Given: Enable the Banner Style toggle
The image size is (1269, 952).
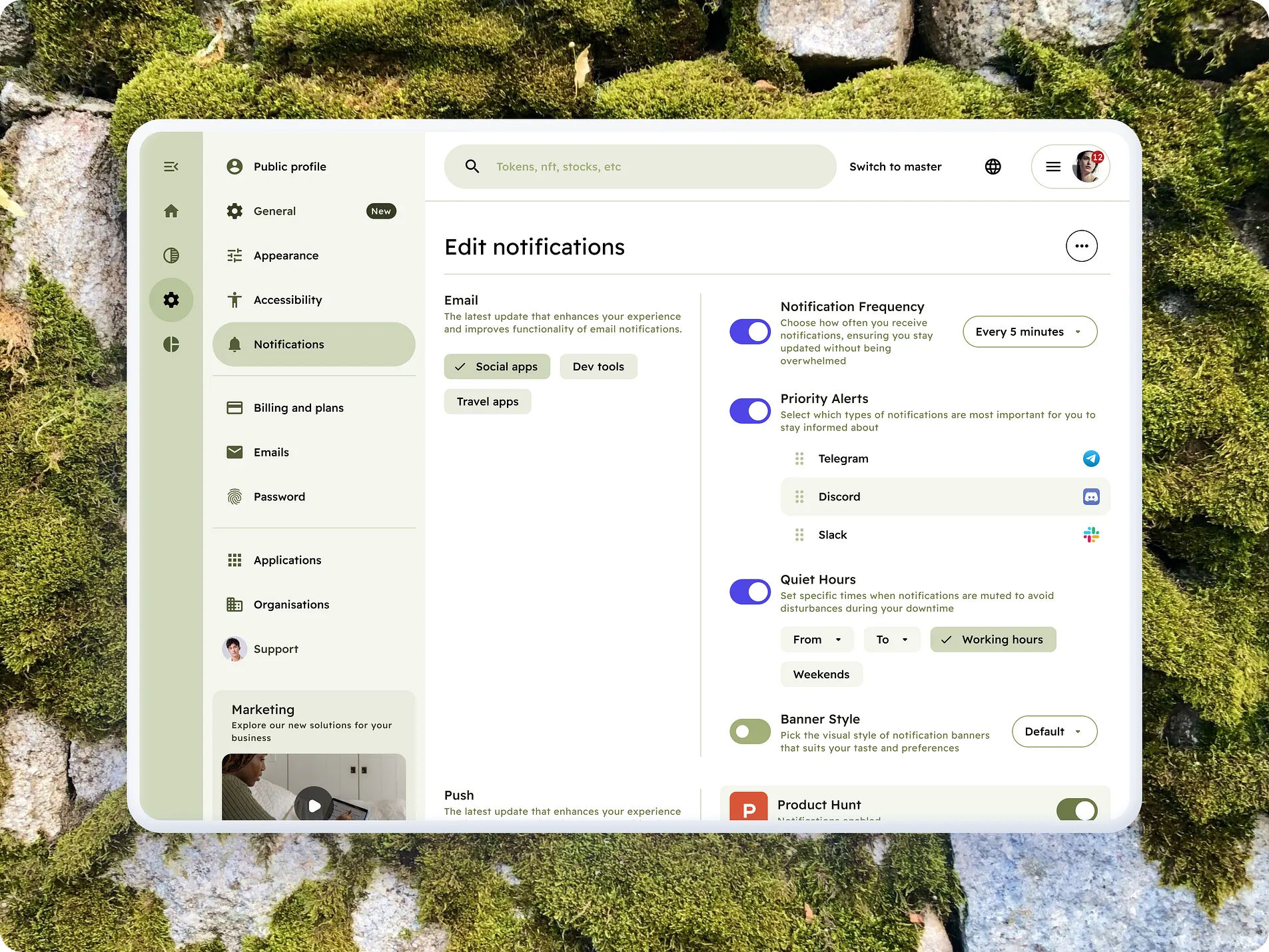Looking at the screenshot, I should pyautogui.click(x=750, y=731).
